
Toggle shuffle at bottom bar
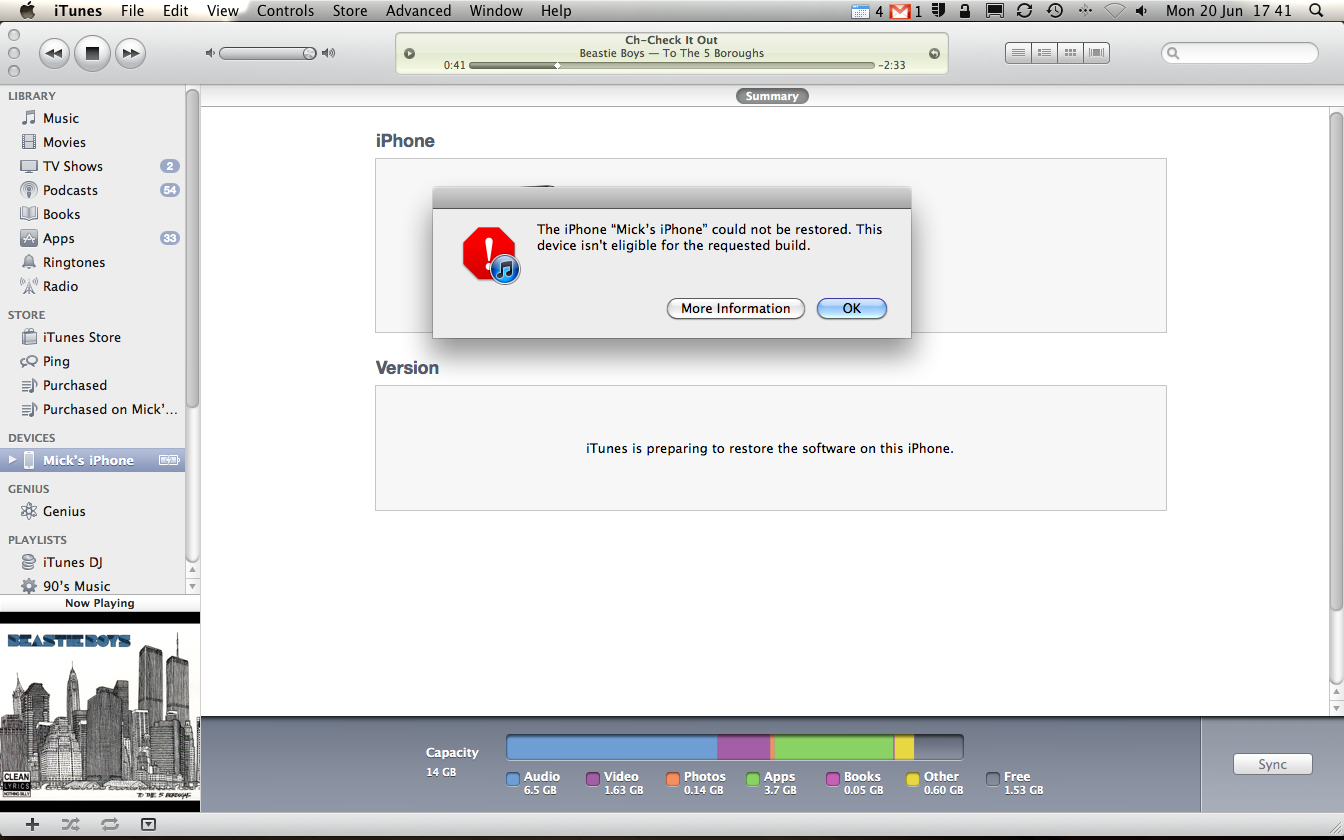70,824
